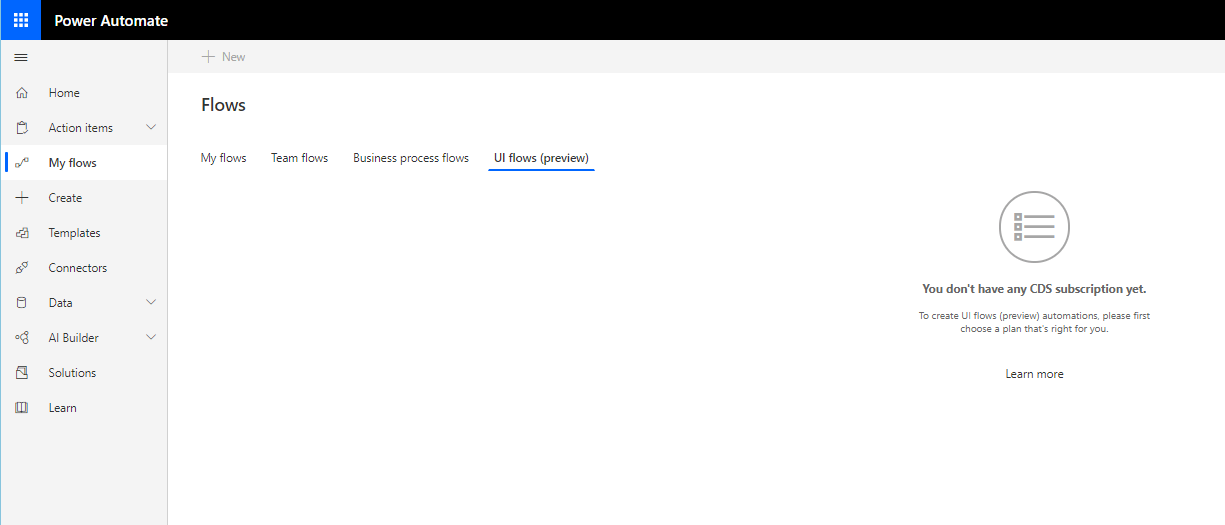The width and height of the screenshot is (1225, 525).
Task: Open the Data navigation item
Action: pyautogui.click(x=84, y=303)
